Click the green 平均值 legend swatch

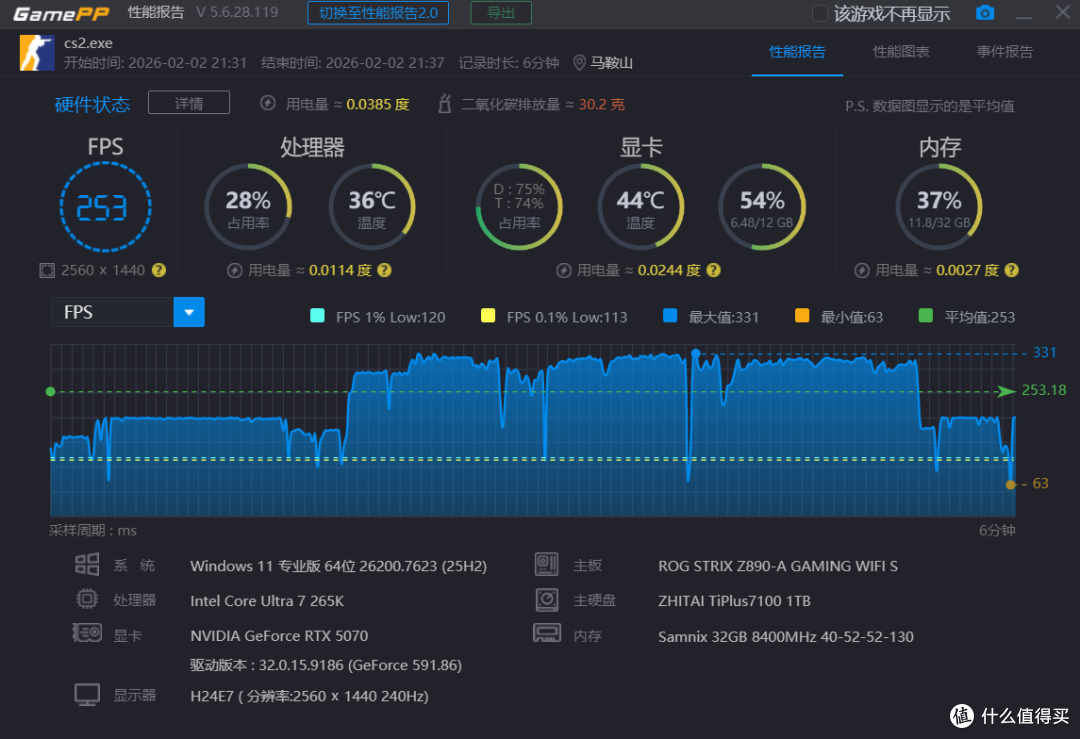[926, 315]
